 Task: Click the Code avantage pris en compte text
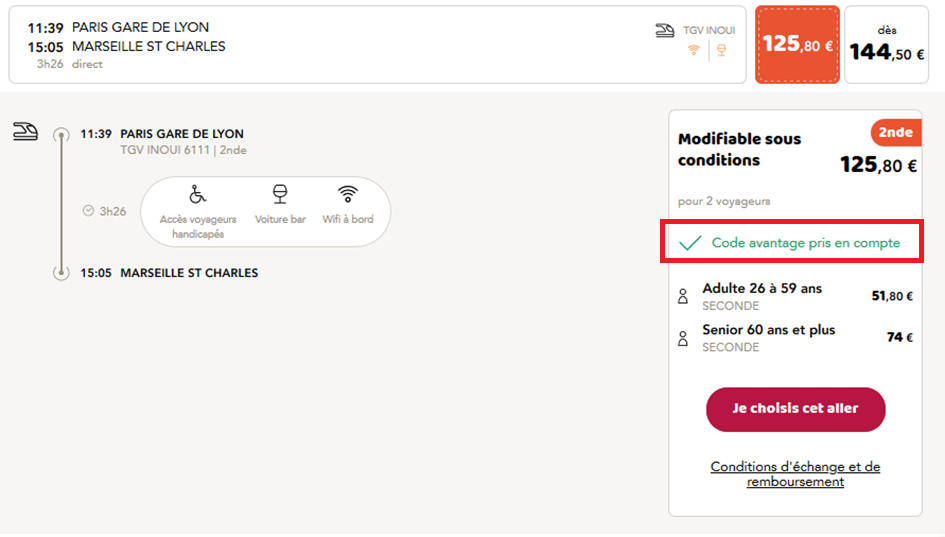pos(805,243)
